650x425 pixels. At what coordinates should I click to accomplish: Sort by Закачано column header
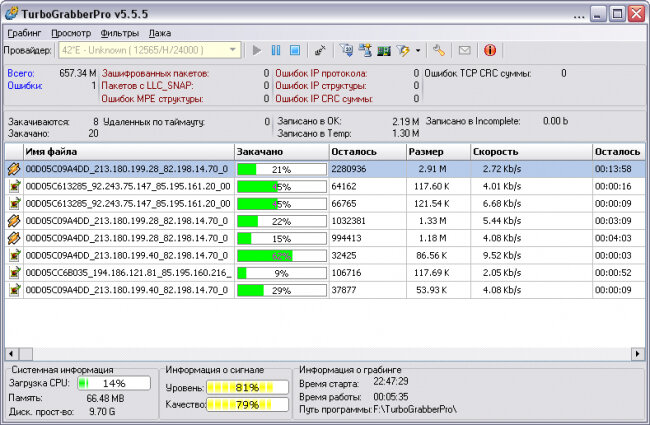tap(282, 152)
